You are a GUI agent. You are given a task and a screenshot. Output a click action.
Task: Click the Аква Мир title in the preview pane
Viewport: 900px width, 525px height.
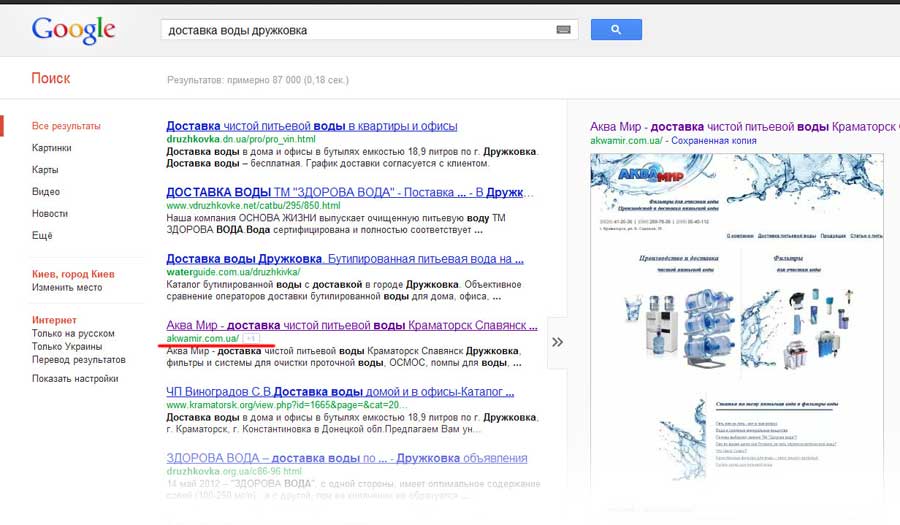744,127
